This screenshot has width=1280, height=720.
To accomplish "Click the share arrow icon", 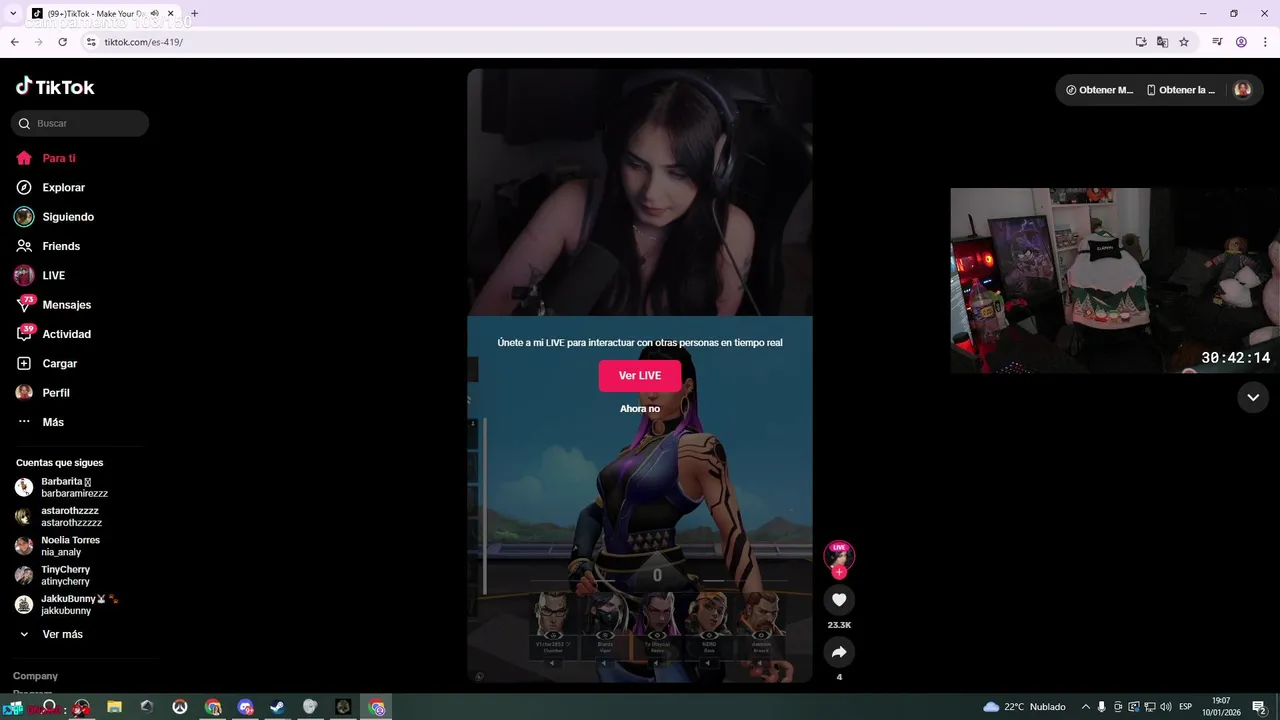I will [x=839, y=652].
